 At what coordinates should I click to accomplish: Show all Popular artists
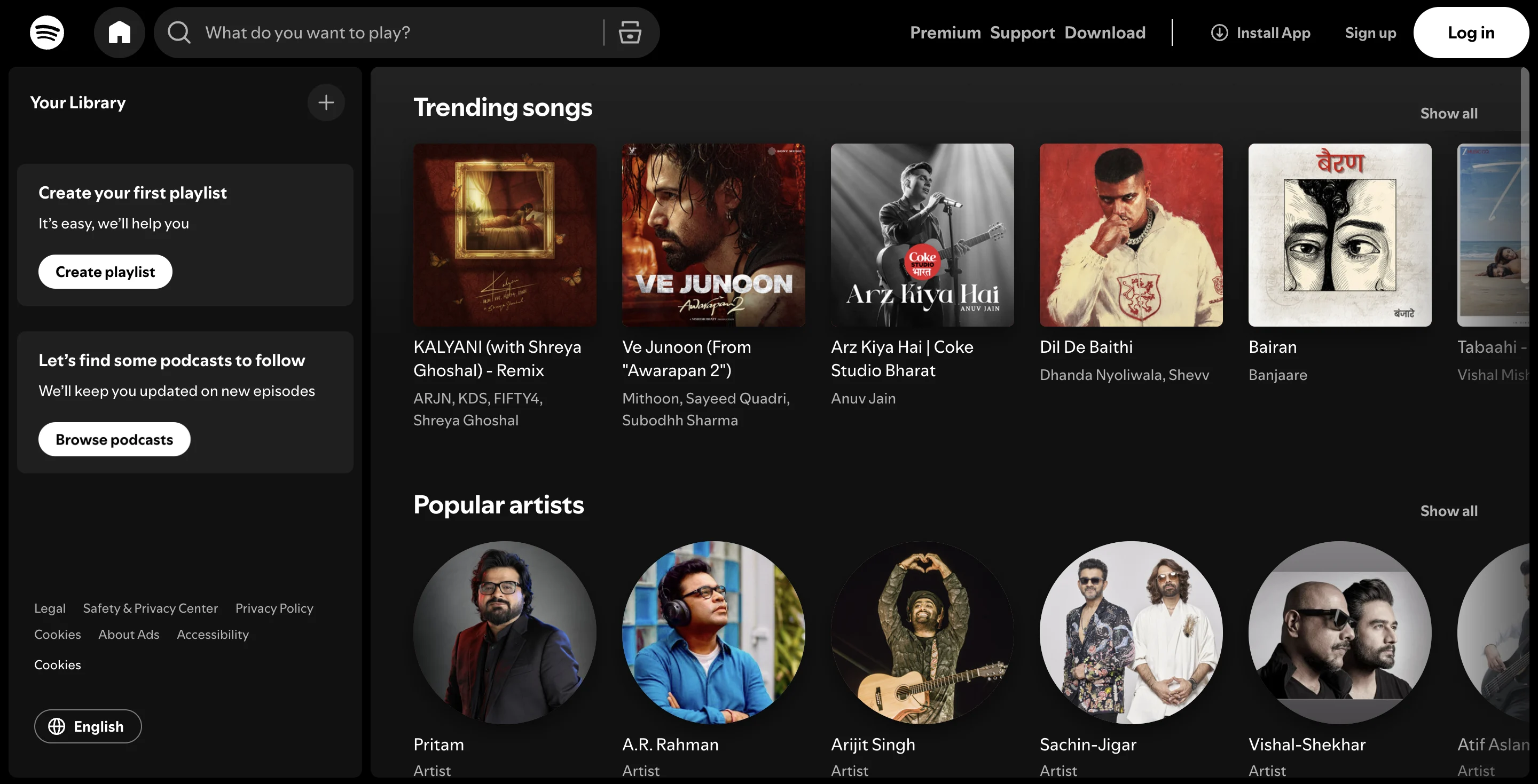[1448, 511]
